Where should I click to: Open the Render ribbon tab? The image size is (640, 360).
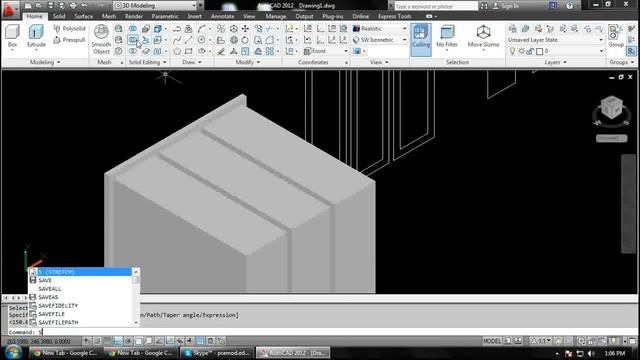133,16
